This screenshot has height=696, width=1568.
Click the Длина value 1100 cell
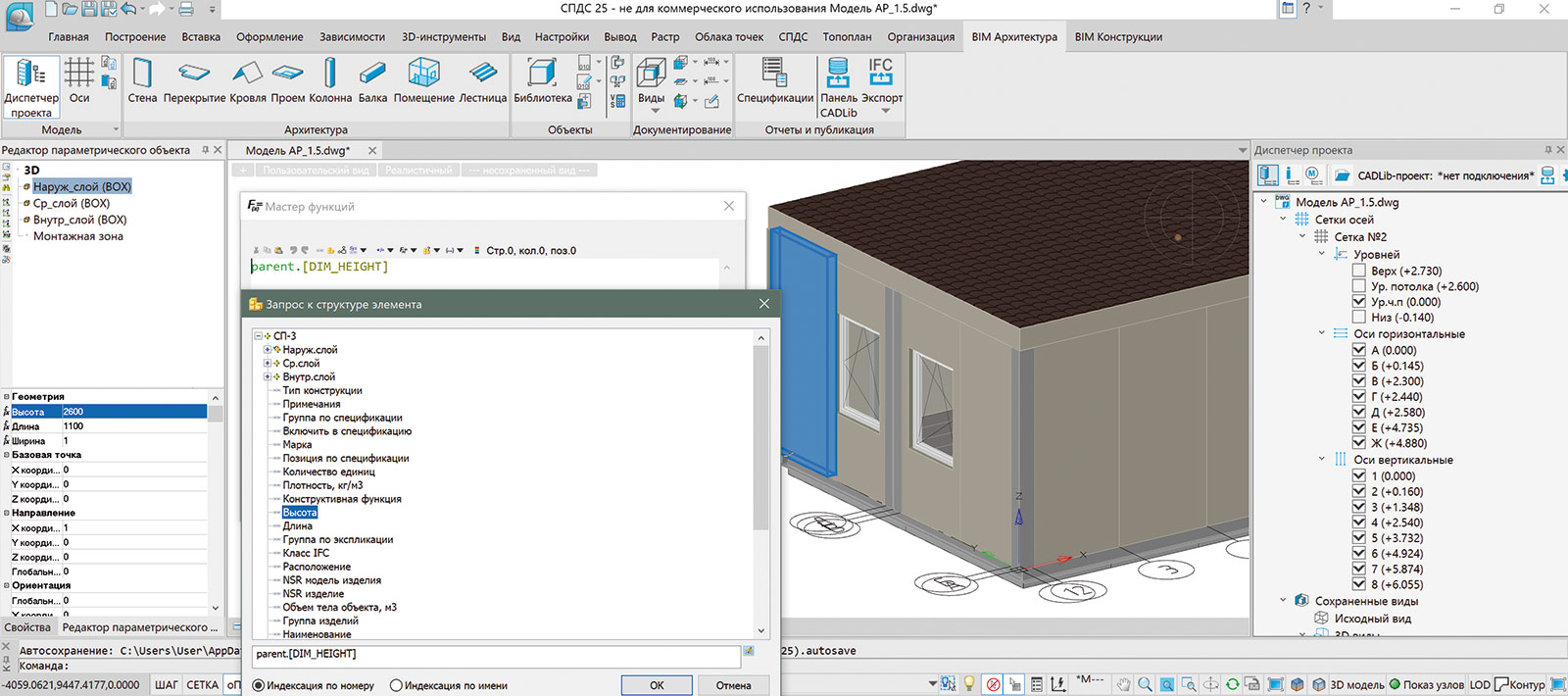pyautogui.click(x=134, y=426)
